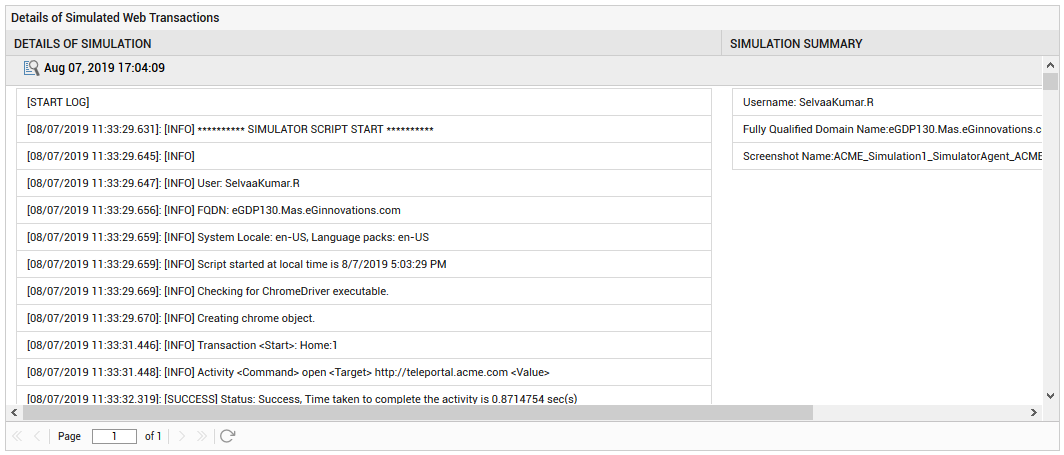Select the 11:33:29.645 empty INFO log row
This screenshot has height=455, width=1064.
point(364,156)
